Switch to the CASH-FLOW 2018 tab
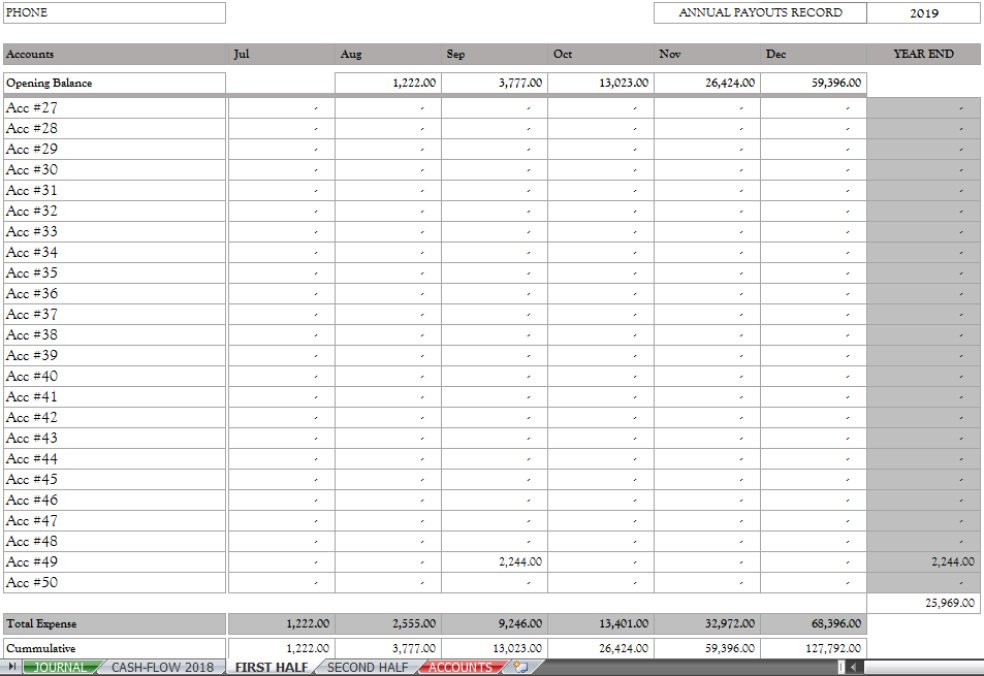 point(161,667)
